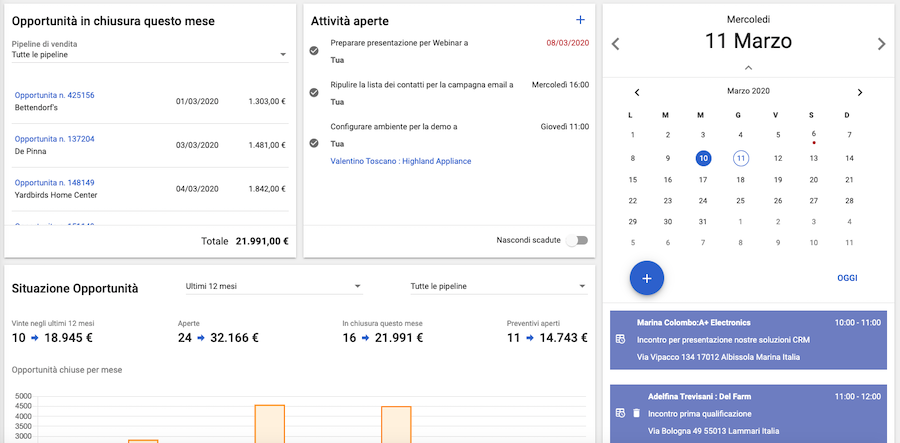This screenshot has height=443, width=900.
Task: Open the Marina Colombo:A+ Electronics event title
Action: [x=693, y=322]
